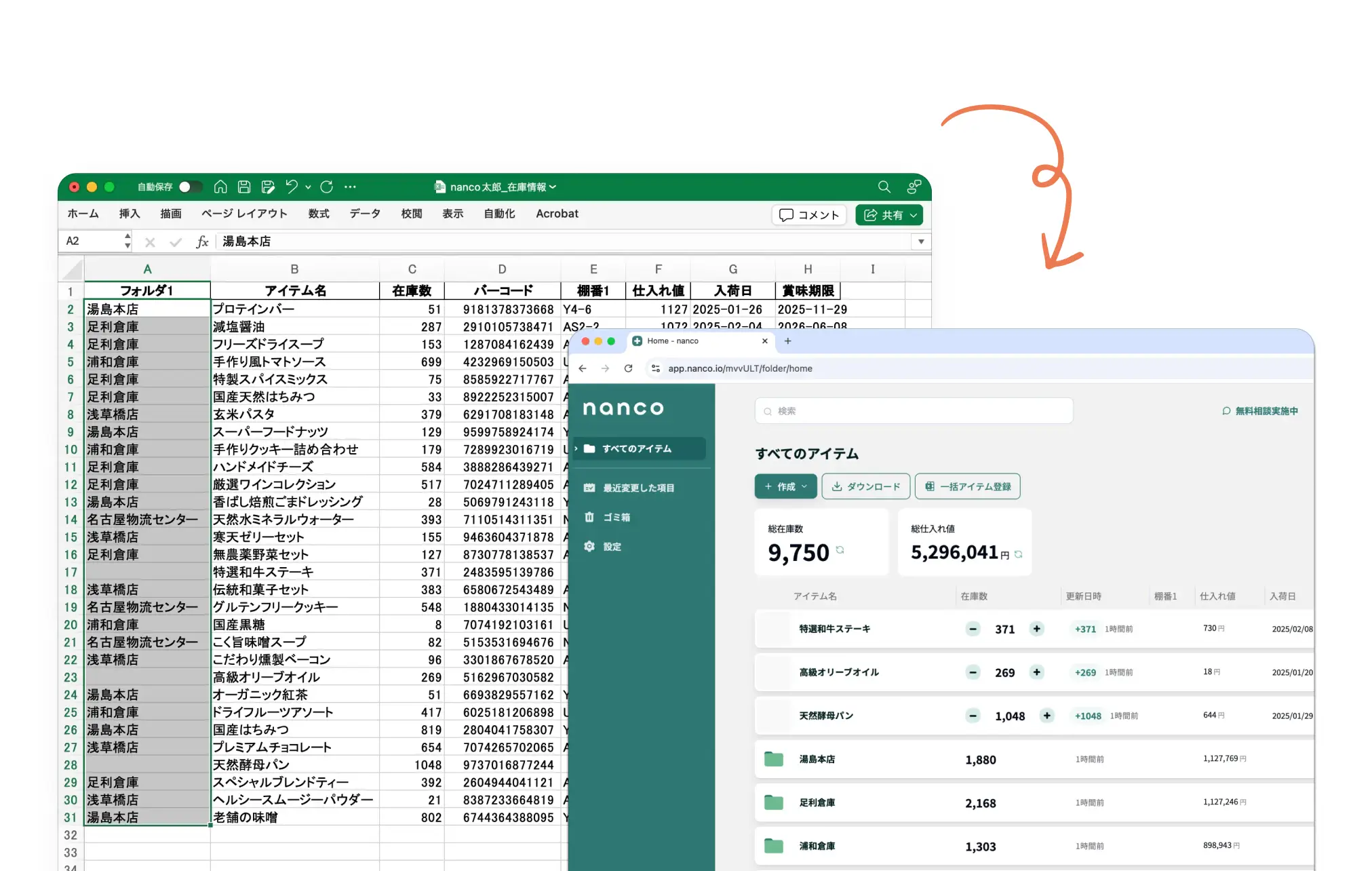Click the 検索 search field in nanco
This screenshot has width=1372, height=871.
tap(914, 411)
